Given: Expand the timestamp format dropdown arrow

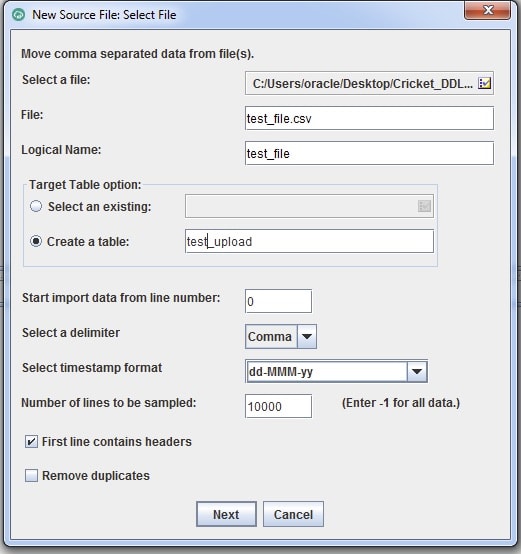Looking at the screenshot, I should pyautogui.click(x=417, y=371).
